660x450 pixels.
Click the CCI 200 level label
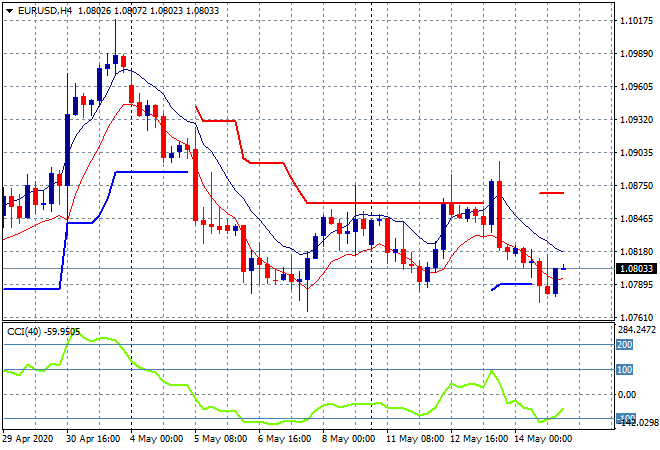click(625, 345)
